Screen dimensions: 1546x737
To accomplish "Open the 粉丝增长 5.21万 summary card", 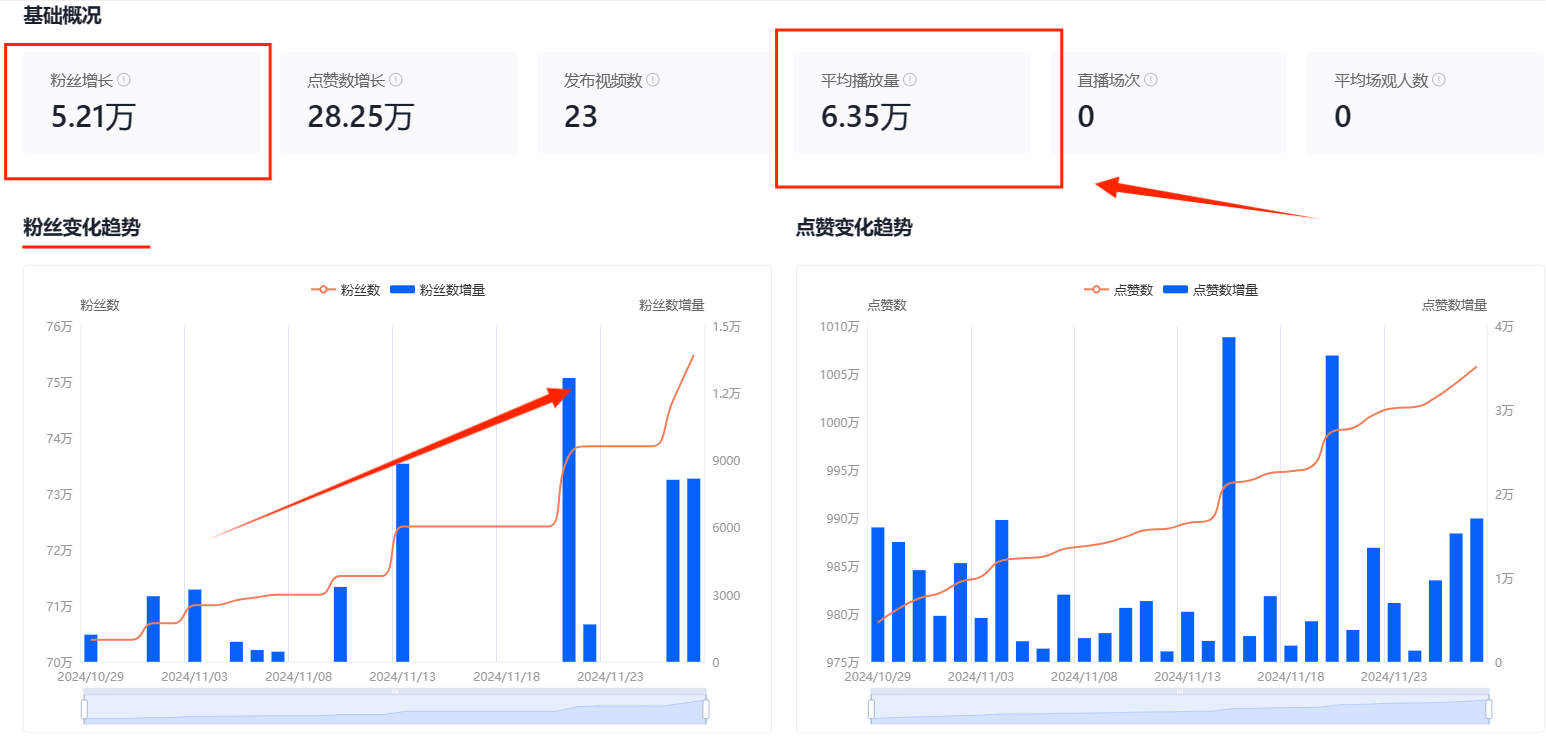I will click(x=138, y=103).
